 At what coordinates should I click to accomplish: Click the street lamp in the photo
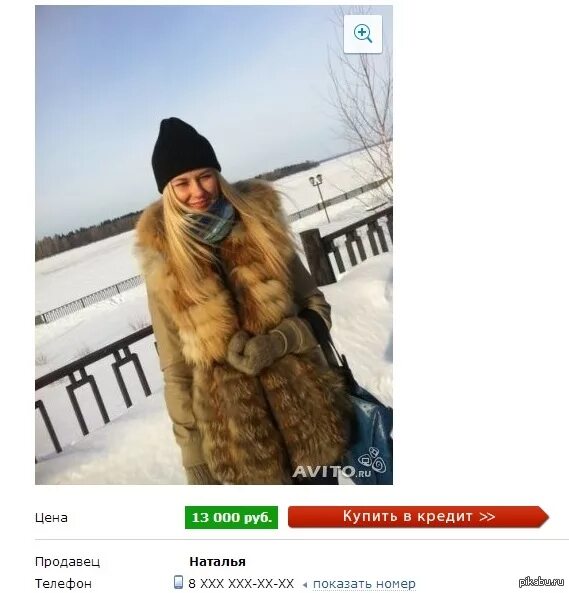point(320,197)
